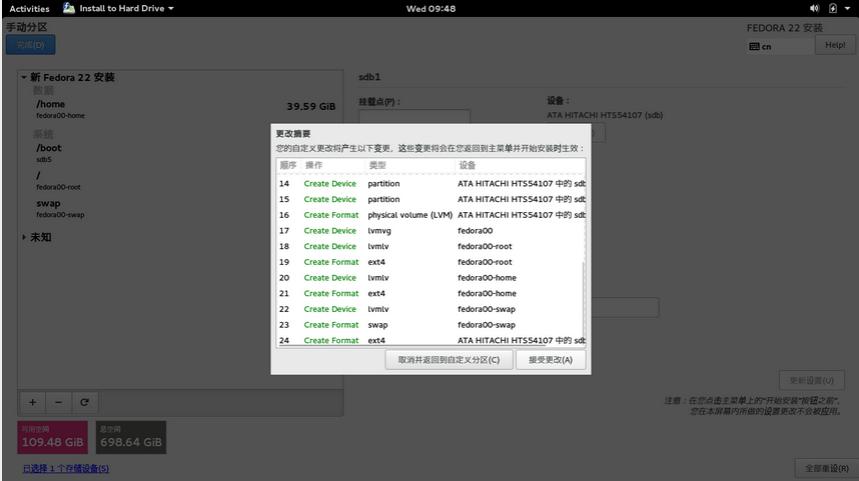Select the /home mount point entry
Viewport: 859px width, 481px height.
click(x=181, y=108)
